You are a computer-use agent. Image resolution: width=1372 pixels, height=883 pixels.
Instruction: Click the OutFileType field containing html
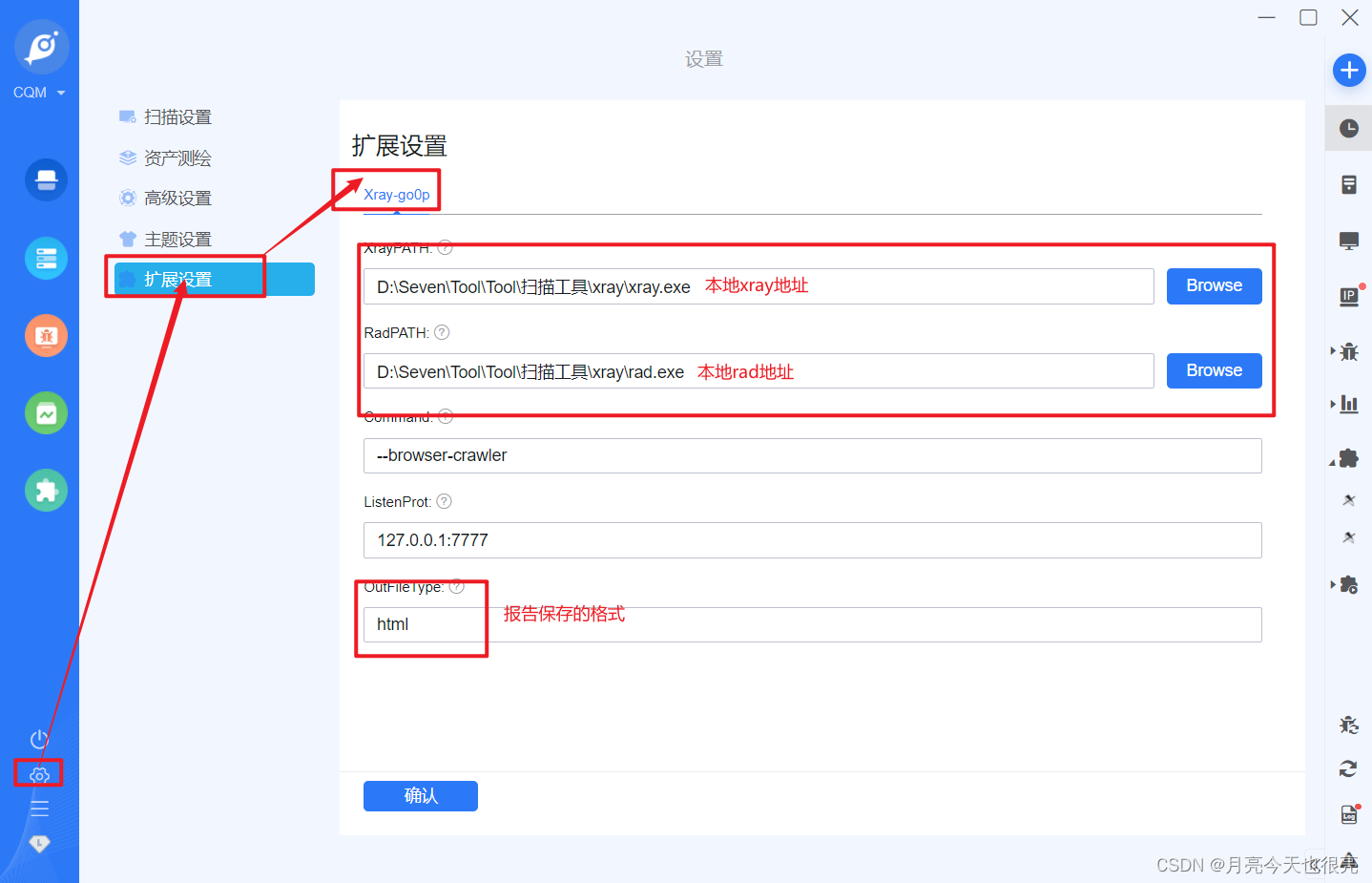[x=812, y=624]
